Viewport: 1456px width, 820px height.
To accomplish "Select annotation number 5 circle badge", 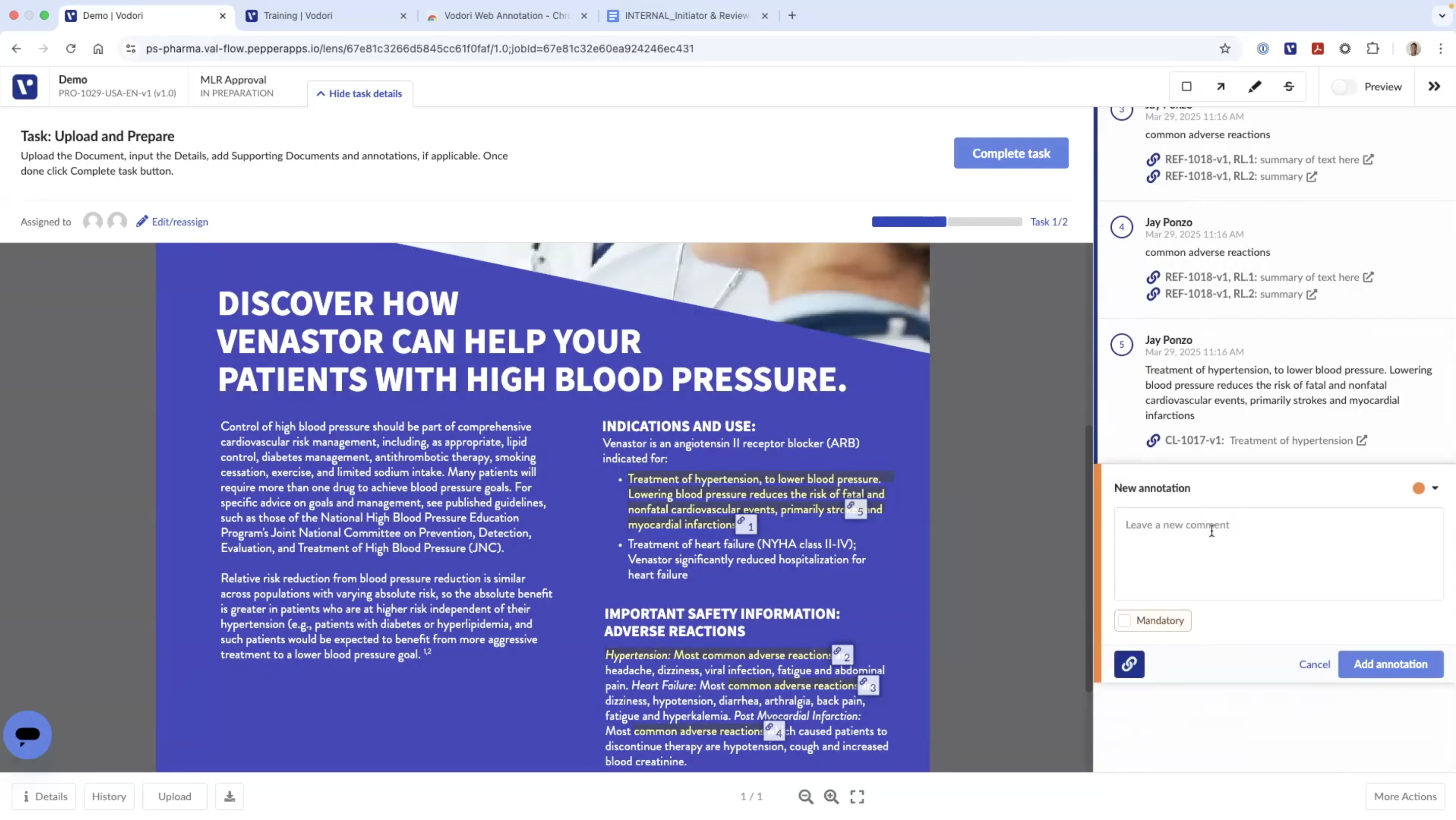I will coord(1122,344).
